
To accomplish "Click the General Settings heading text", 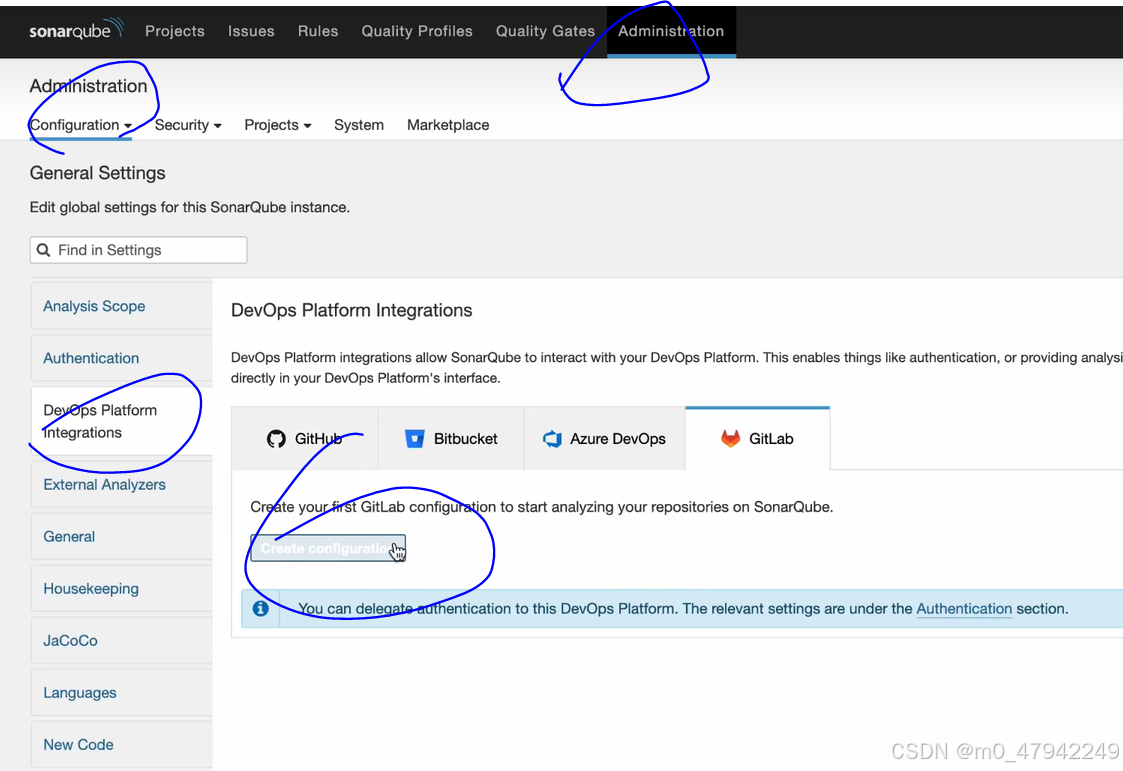I will point(97,173).
